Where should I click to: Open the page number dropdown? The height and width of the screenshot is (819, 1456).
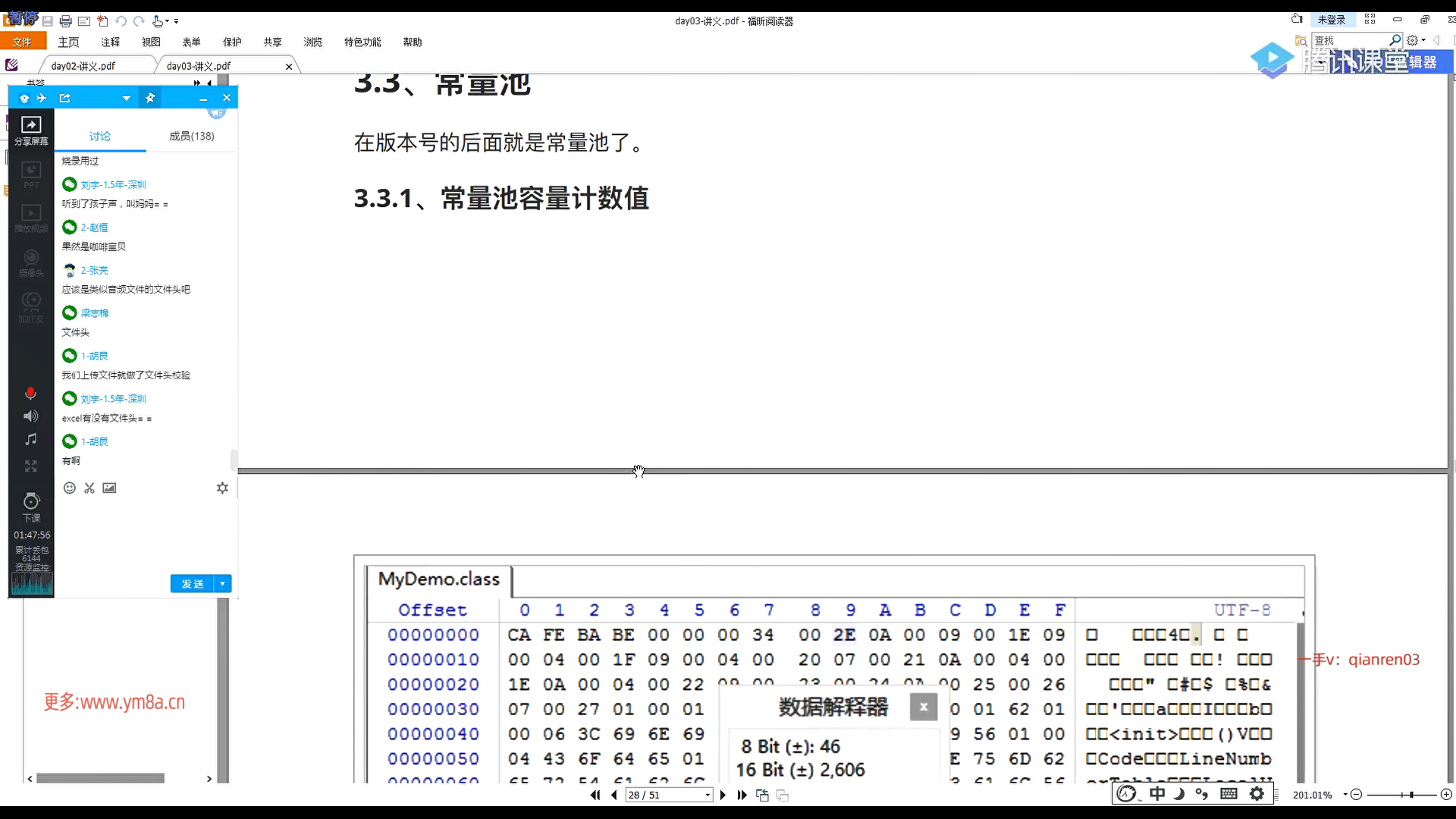708,795
